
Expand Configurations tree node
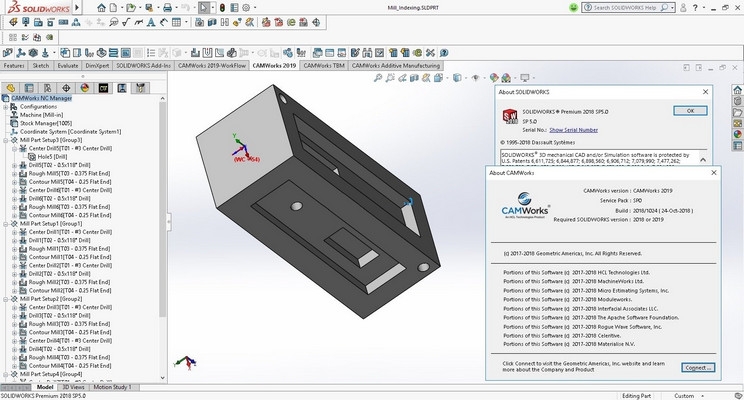pos(5,106)
